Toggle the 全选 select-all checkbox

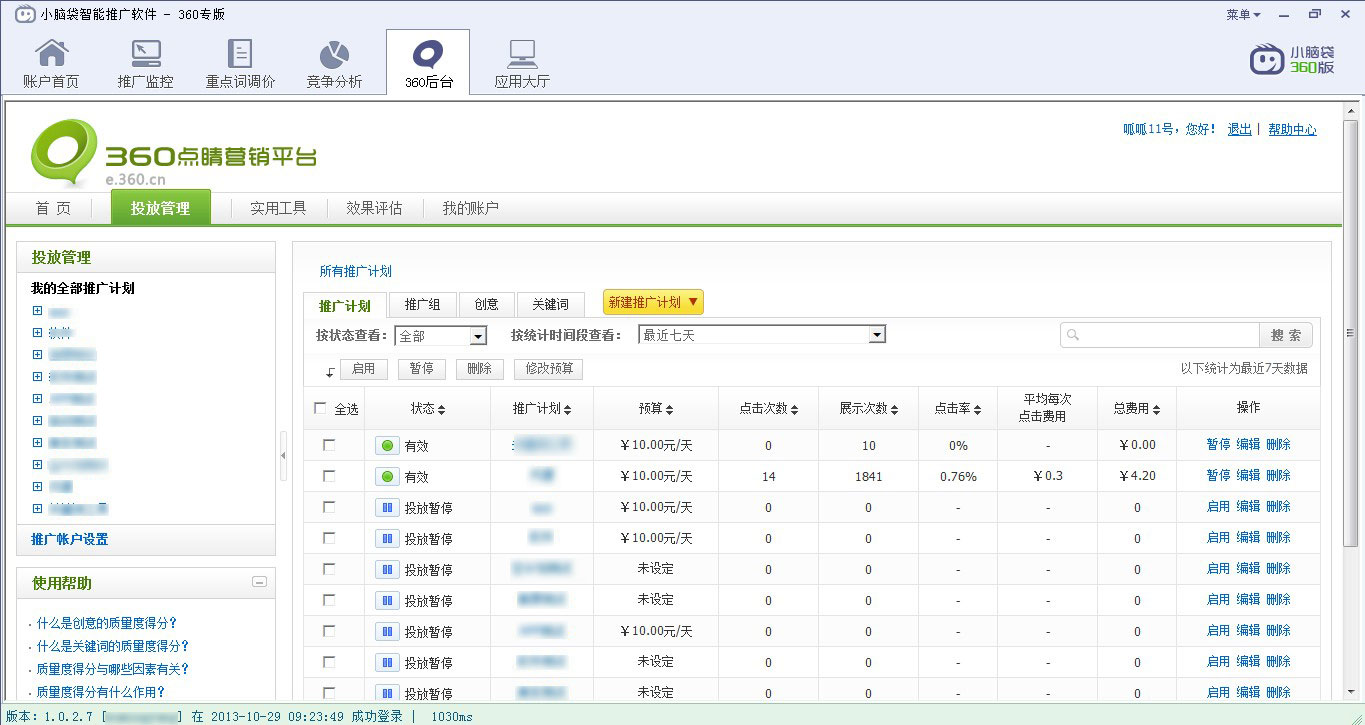[x=320, y=408]
